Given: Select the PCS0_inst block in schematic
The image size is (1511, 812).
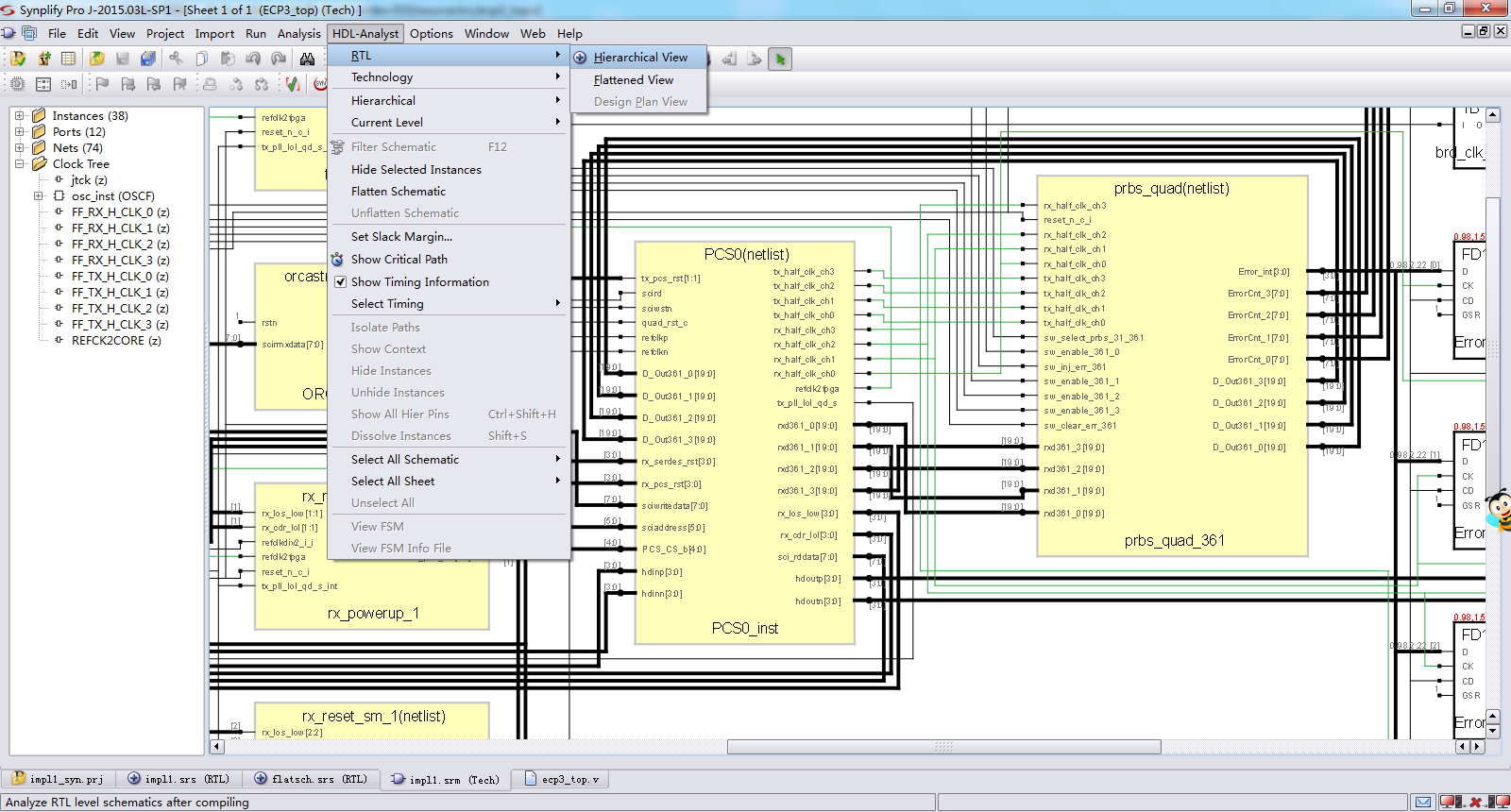Looking at the screenshot, I should click(745, 444).
